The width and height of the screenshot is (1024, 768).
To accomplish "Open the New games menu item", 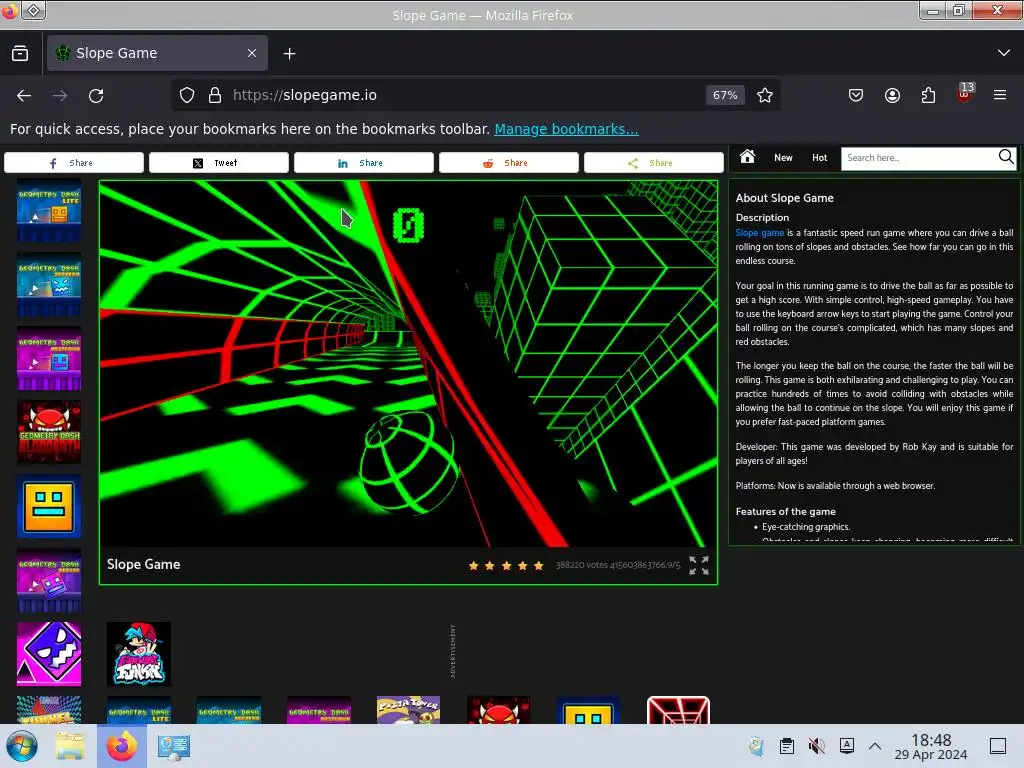I will [x=783, y=158].
